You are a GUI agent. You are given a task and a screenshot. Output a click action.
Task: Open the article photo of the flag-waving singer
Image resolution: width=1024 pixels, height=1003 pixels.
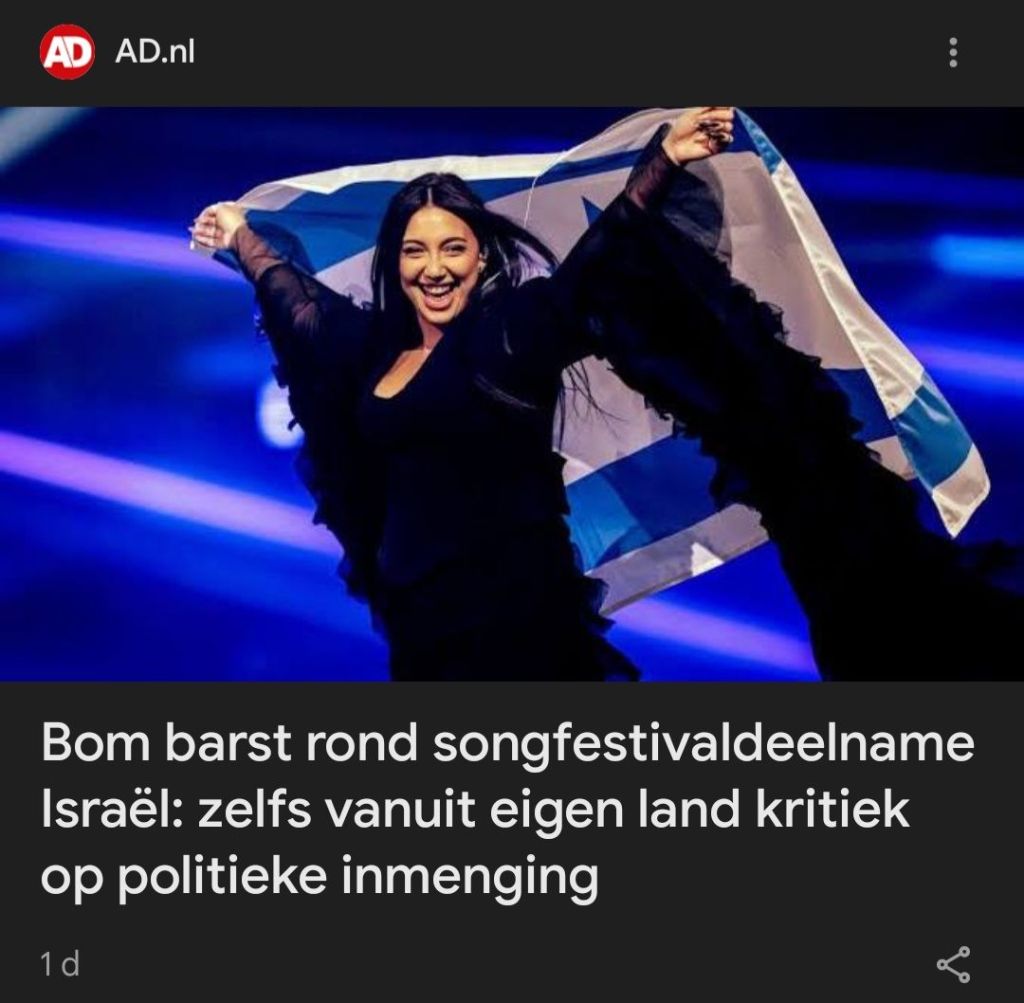click(512, 394)
